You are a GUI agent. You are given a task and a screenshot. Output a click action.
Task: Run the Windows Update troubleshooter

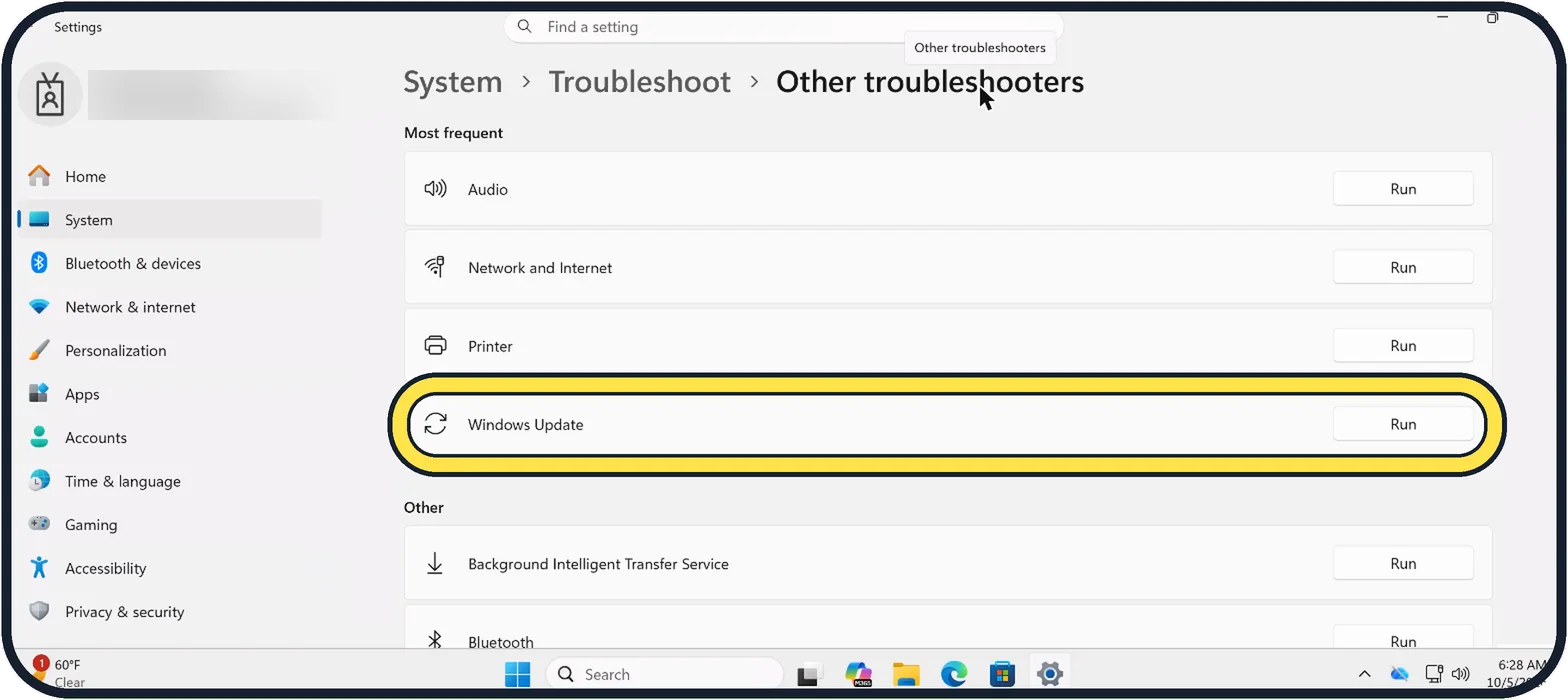tap(1403, 424)
